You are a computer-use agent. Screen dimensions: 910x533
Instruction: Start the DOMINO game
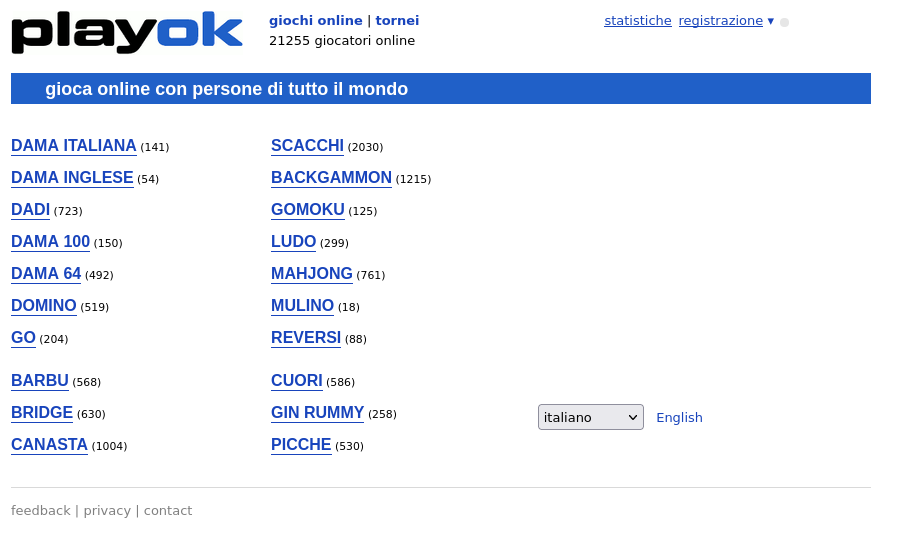click(x=43, y=306)
